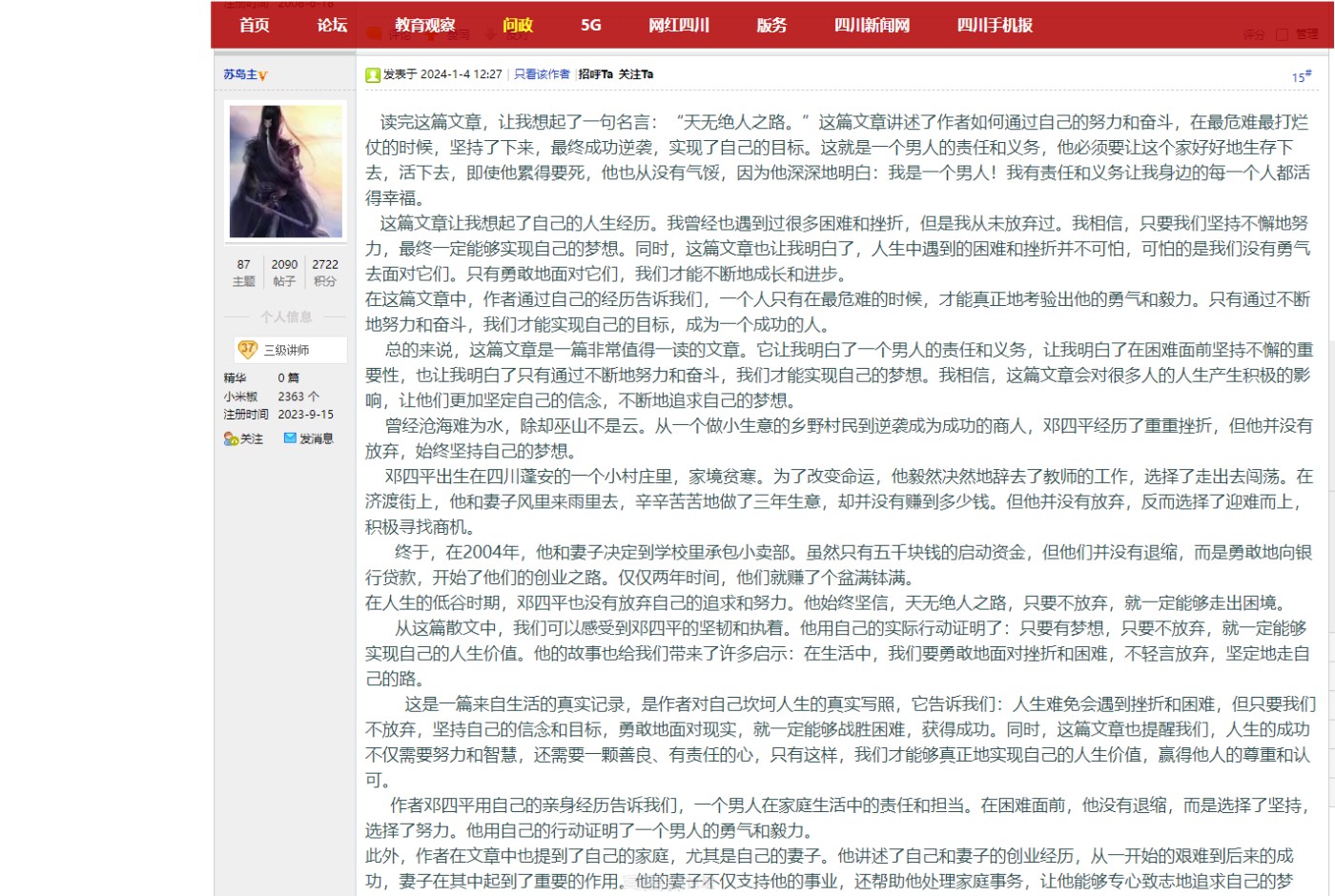1335x896 pixels.
Task: Open the 教育观察 section
Action: point(425,25)
